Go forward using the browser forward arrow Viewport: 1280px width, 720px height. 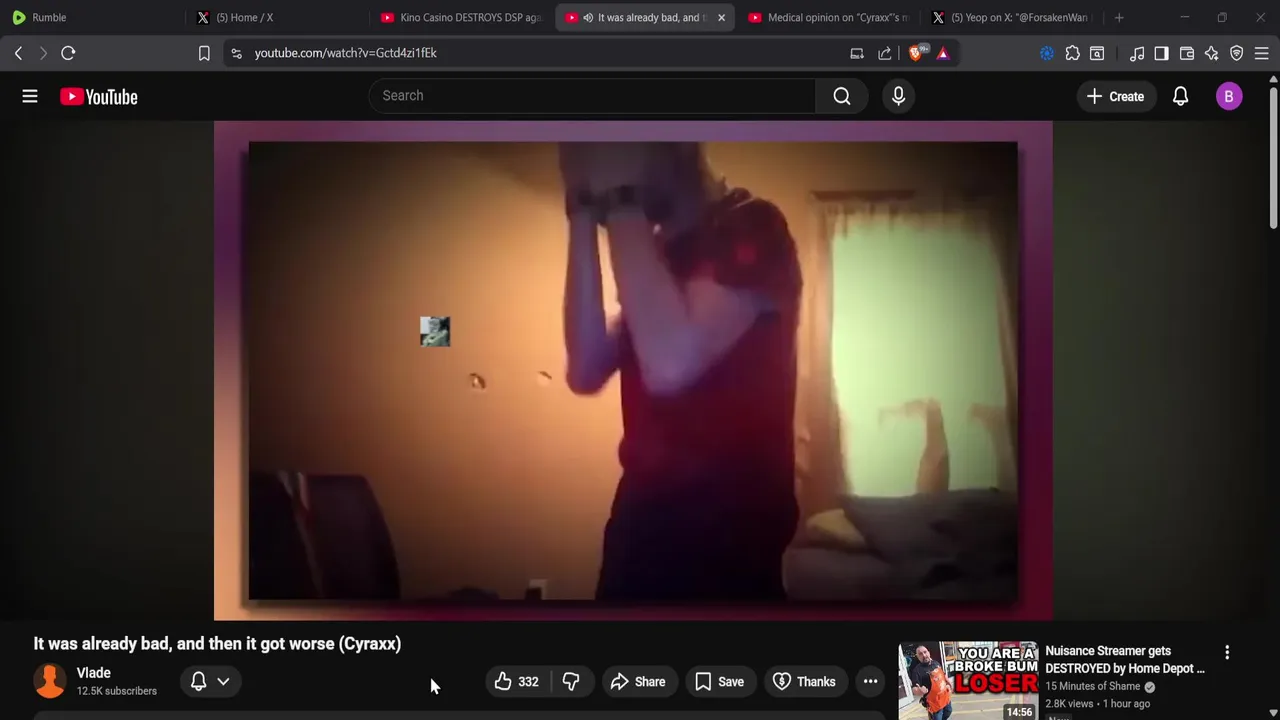(x=43, y=53)
